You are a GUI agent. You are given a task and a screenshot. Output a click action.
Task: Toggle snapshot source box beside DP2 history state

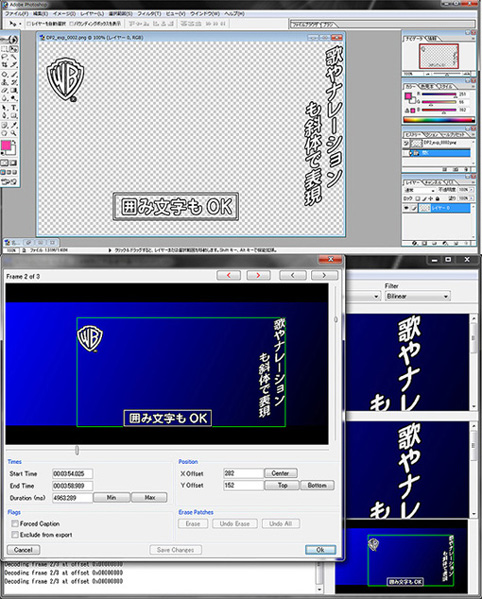pyautogui.click(x=406, y=144)
